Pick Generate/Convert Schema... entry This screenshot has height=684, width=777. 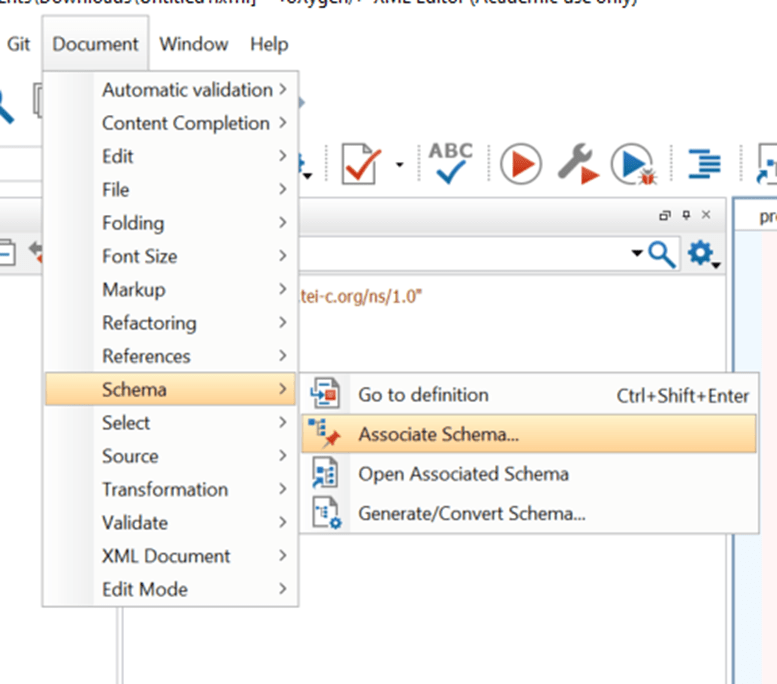click(471, 514)
